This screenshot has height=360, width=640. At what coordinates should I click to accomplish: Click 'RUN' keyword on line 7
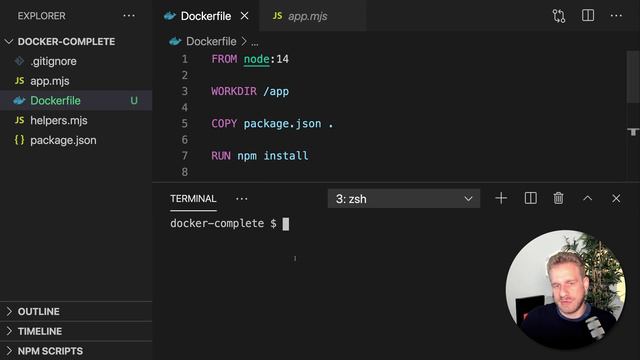coord(221,156)
